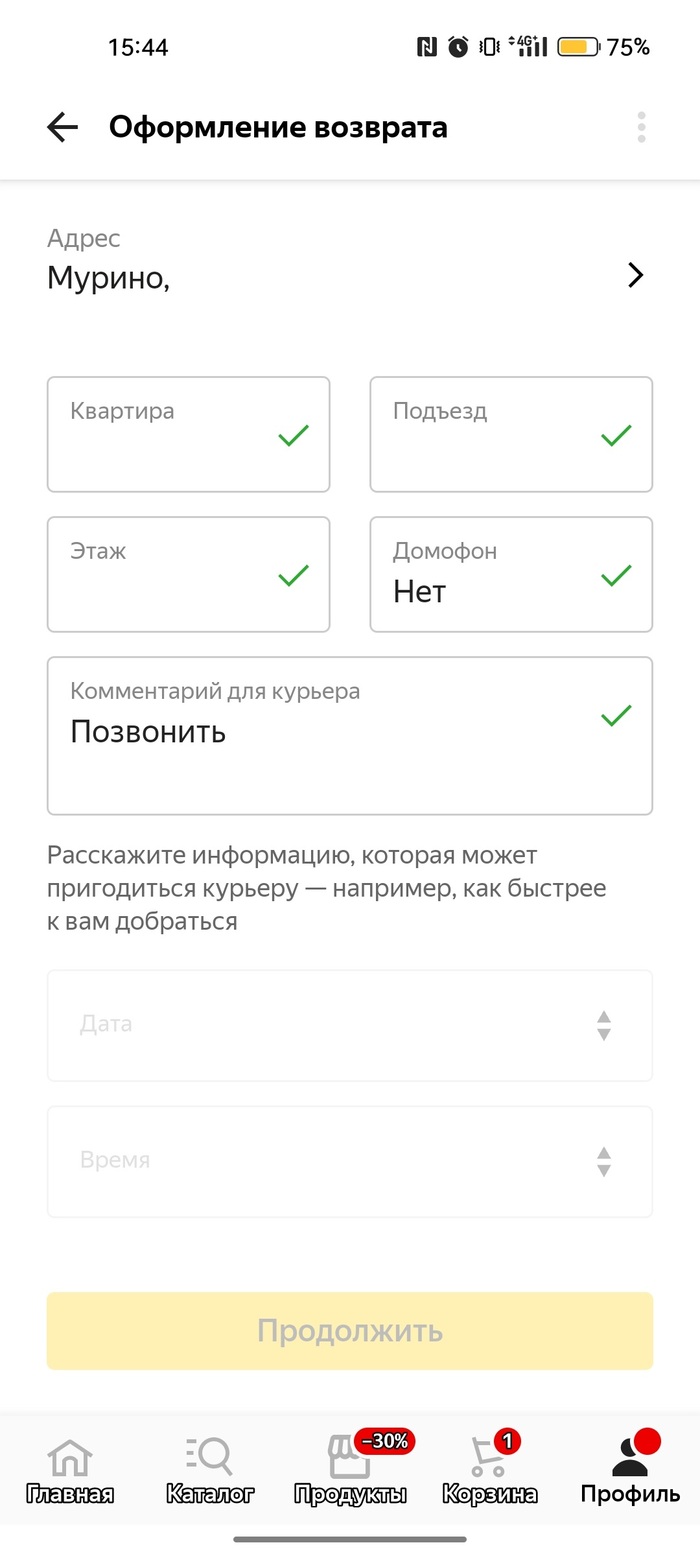Tap the alarm clock status icon

coord(458,47)
